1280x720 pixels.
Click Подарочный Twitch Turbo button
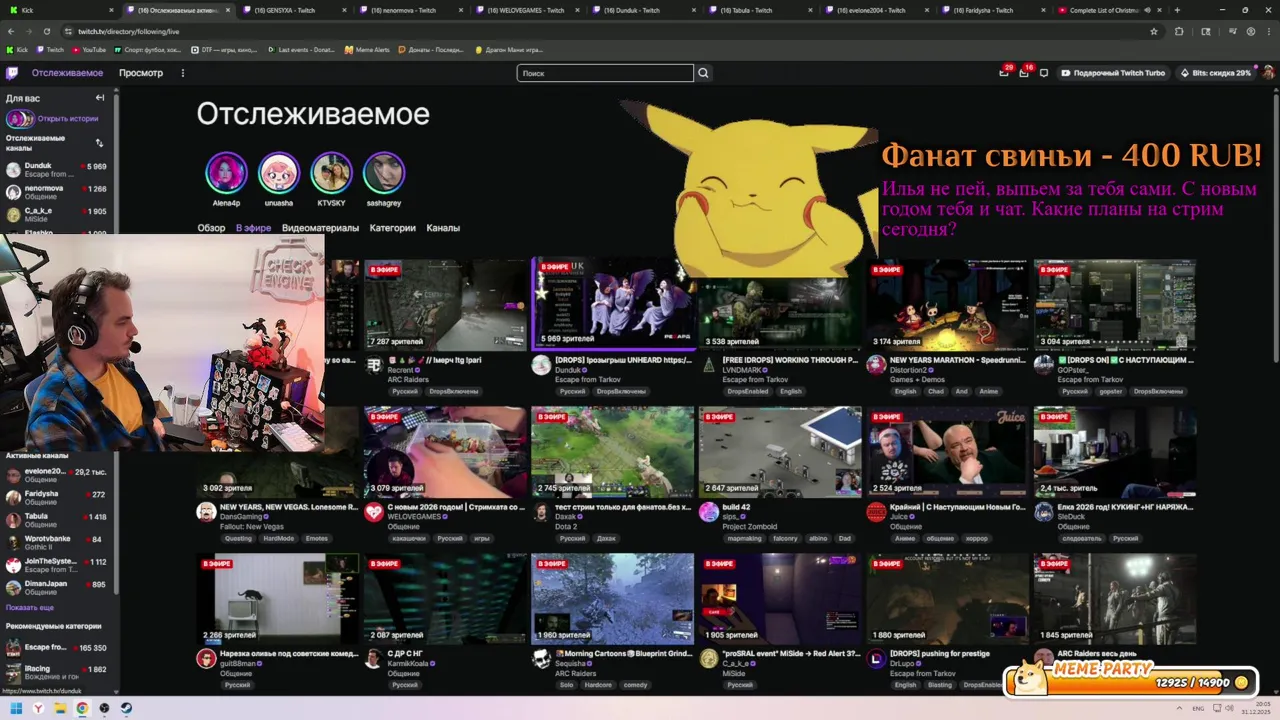pos(1113,73)
